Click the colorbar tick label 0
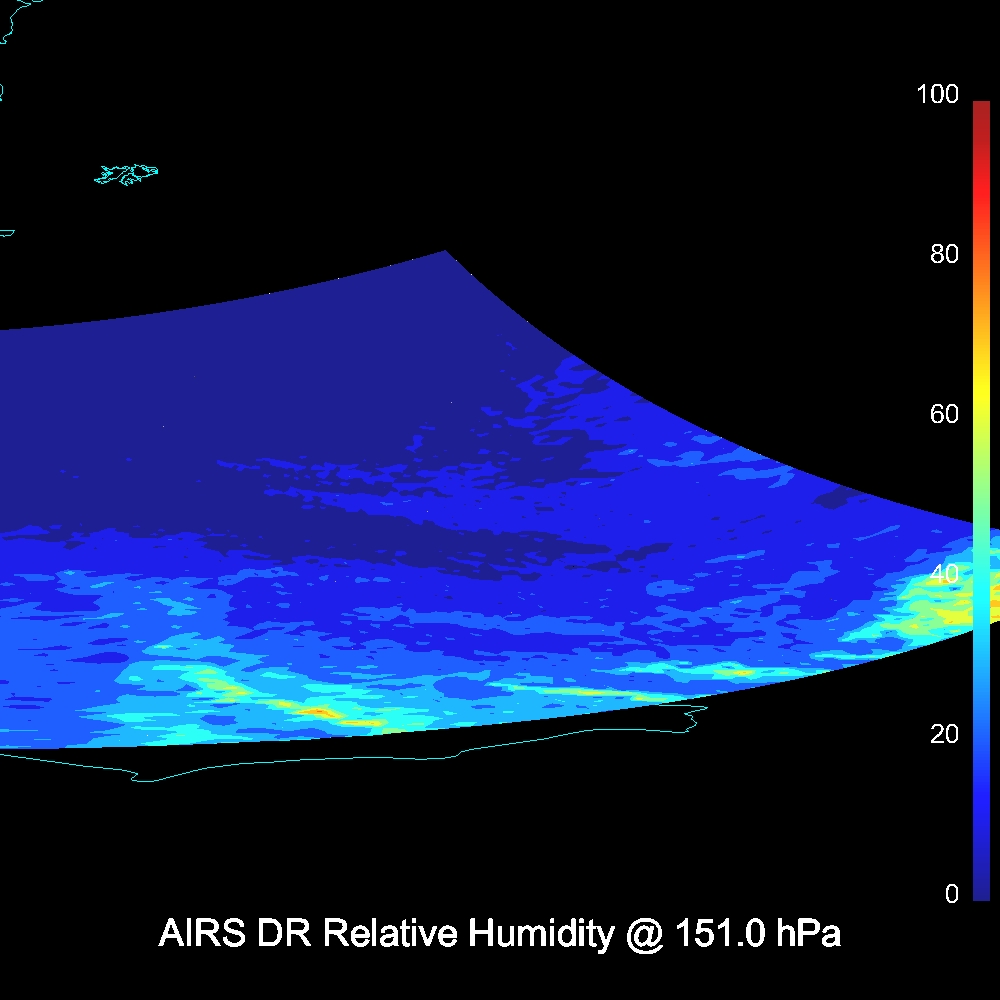Screen dimensions: 1000x1000 951,894
